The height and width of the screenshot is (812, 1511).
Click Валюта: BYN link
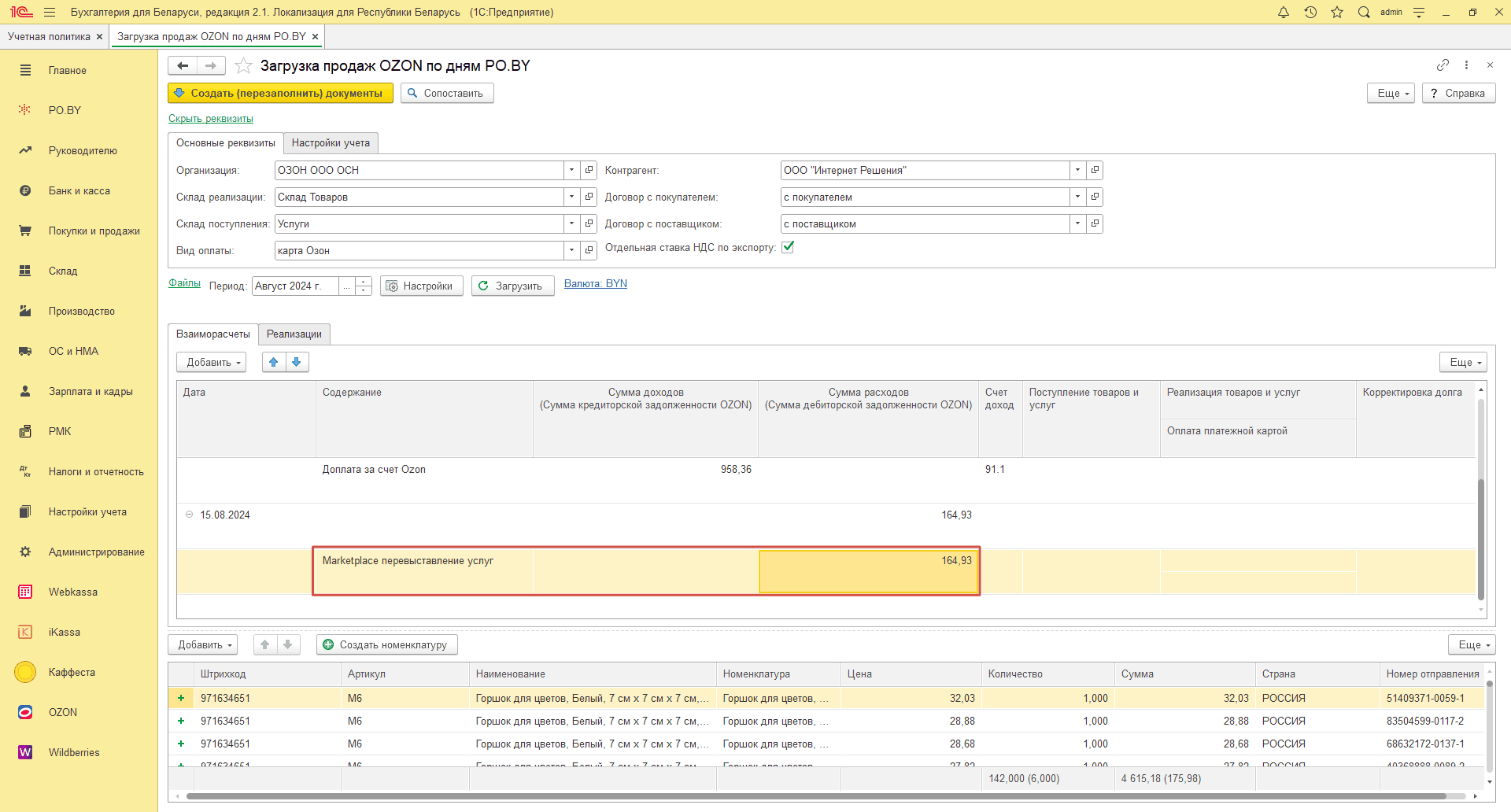[x=596, y=283]
